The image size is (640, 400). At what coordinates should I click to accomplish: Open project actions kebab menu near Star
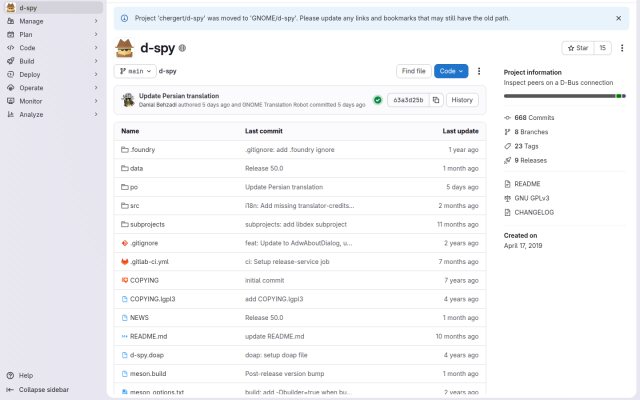[x=622, y=48]
